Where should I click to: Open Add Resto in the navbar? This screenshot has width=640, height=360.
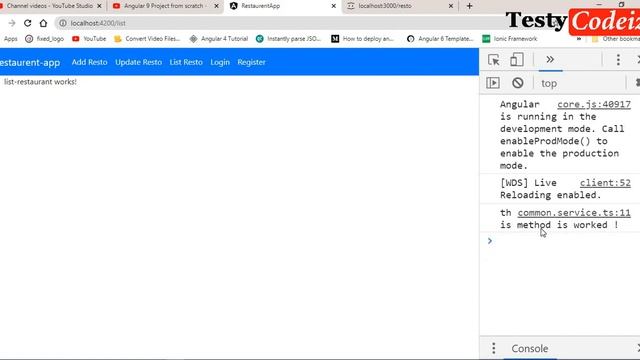pyautogui.click(x=89, y=62)
